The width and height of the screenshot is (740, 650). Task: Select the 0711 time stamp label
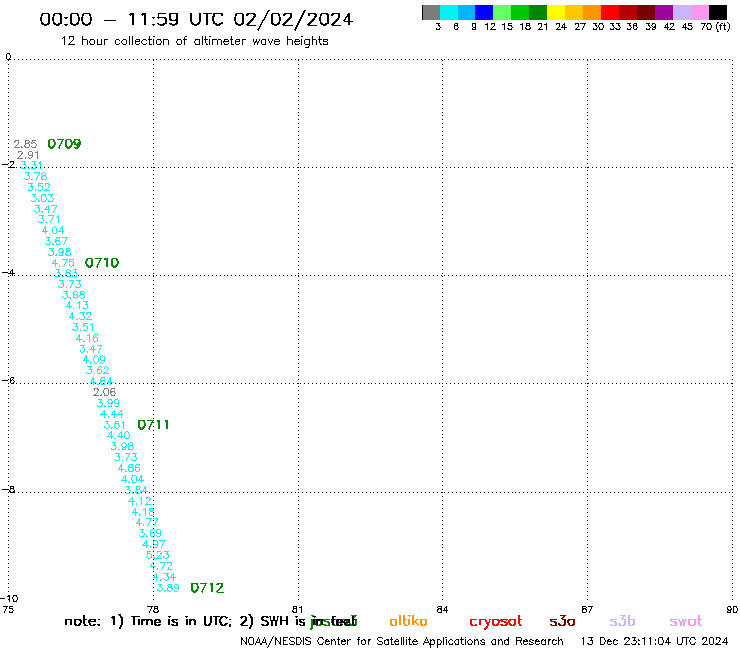(x=153, y=424)
